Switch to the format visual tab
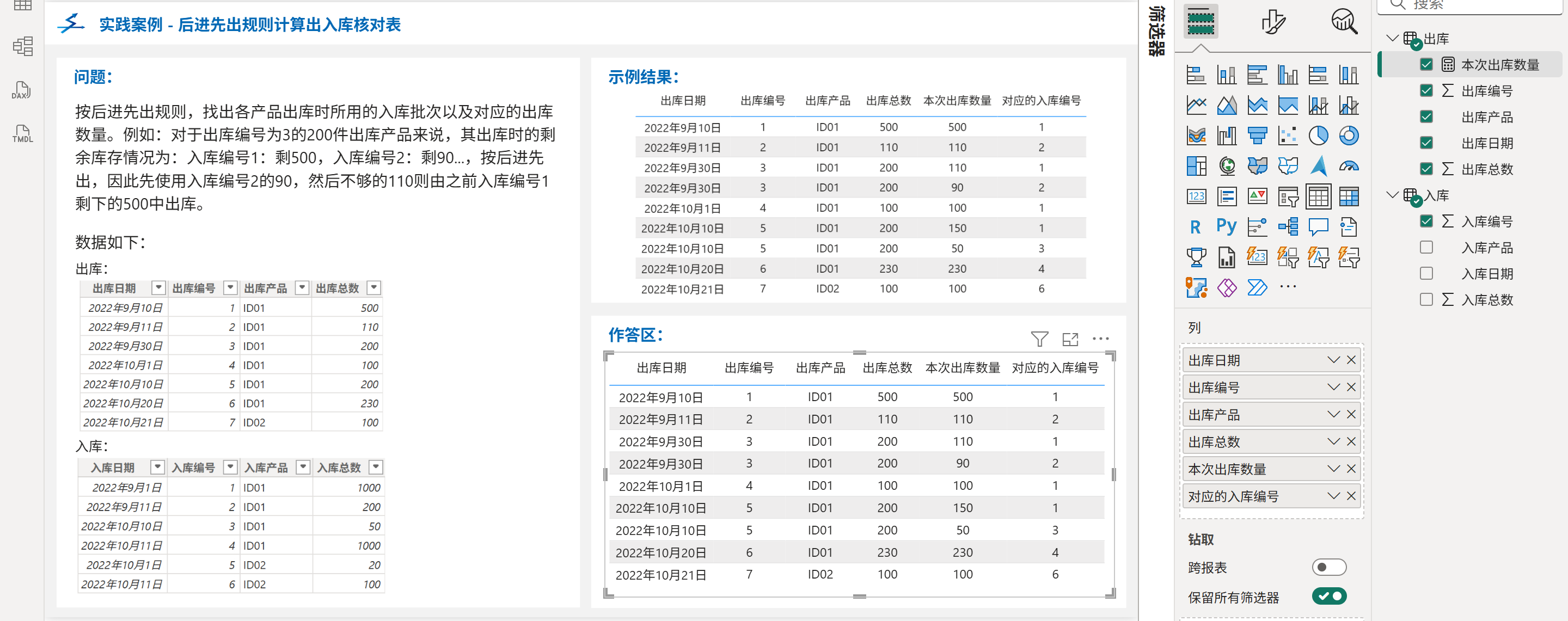Image resolution: width=1568 pixels, height=621 pixels. coord(1272,22)
